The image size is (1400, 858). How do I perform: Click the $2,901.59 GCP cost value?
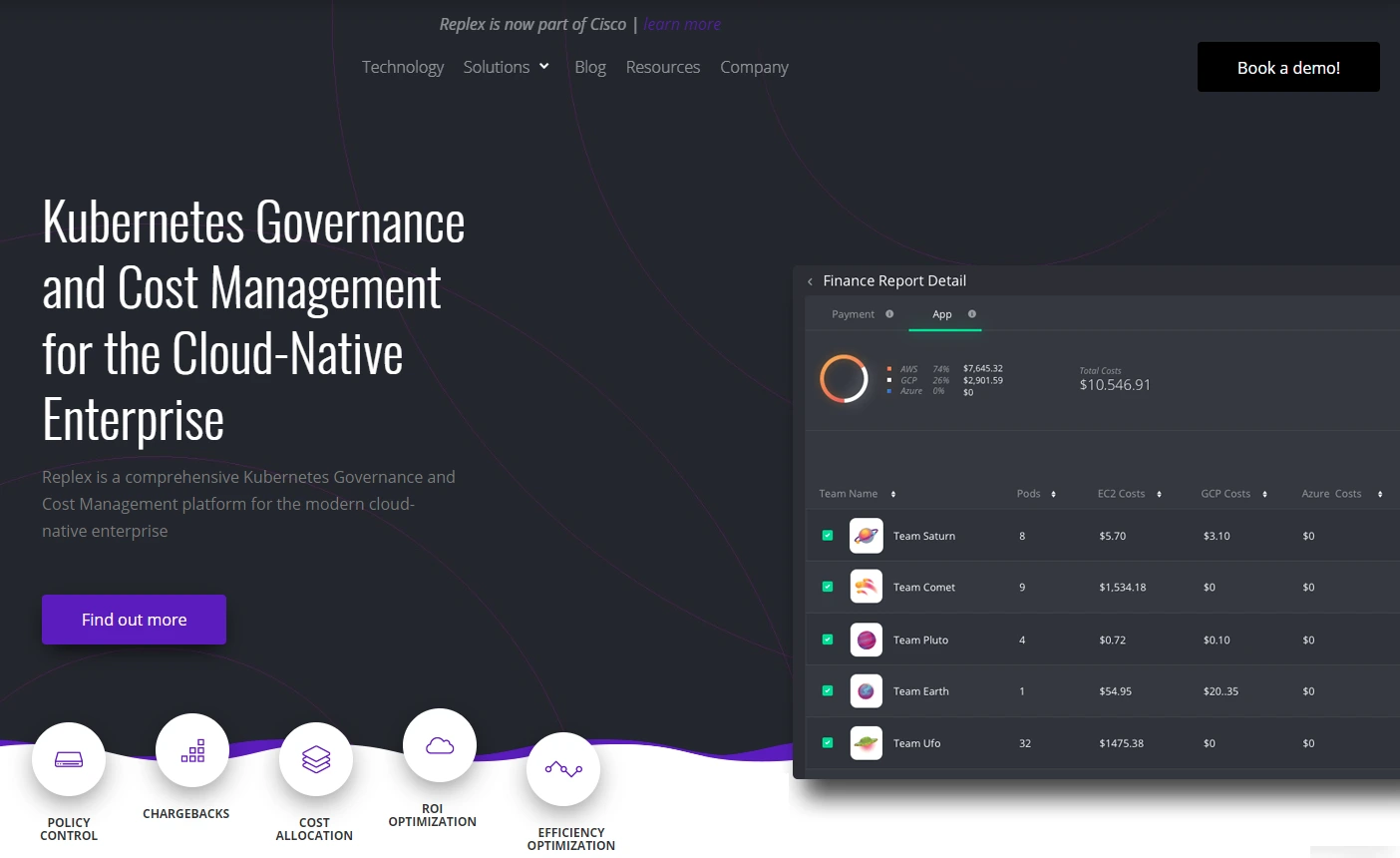pos(983,380)
